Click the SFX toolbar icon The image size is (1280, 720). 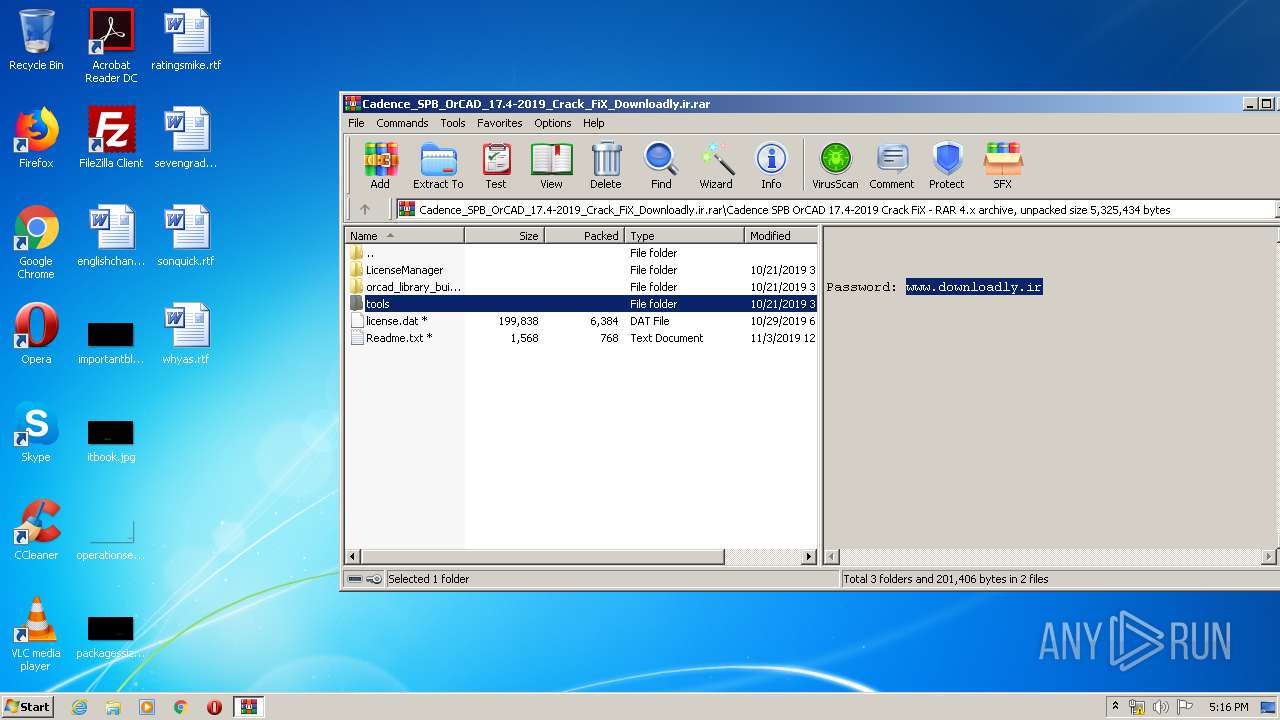click(x=1002, y=165)
